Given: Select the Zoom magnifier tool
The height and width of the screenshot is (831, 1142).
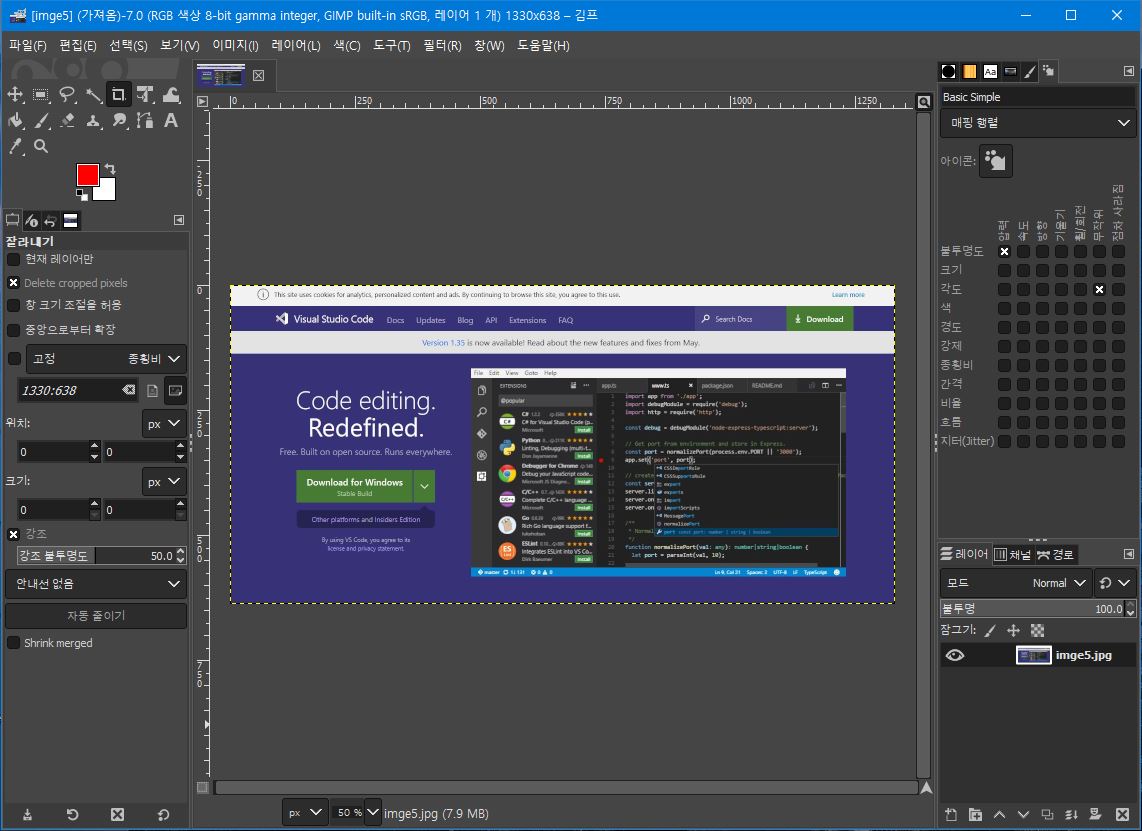Looking at the screenshot, I should click(x=41, y=146).
